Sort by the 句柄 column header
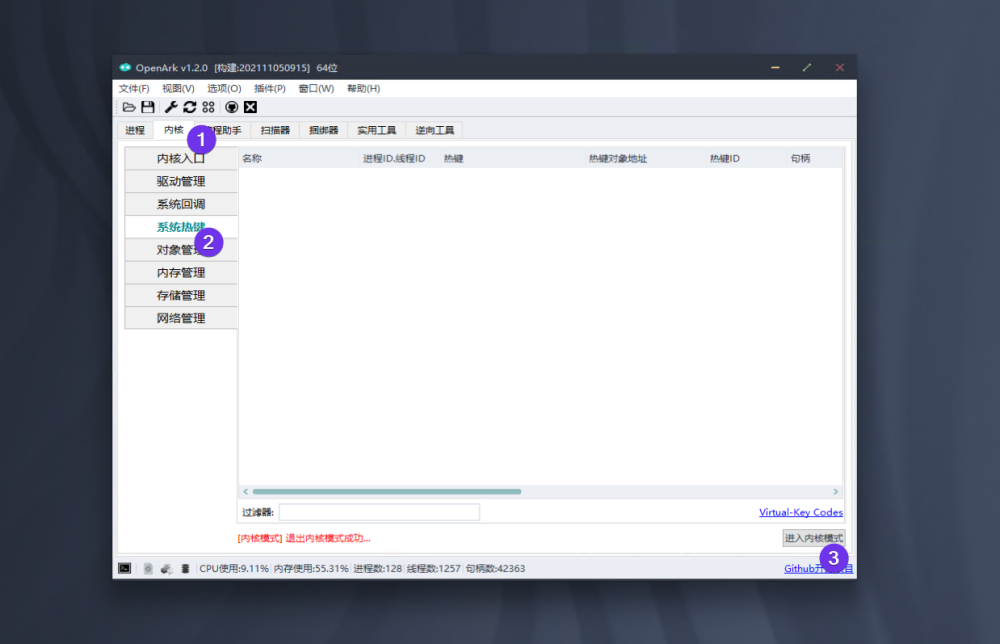Viewport: 1000px width, 644px height. [x=815, y=158]
